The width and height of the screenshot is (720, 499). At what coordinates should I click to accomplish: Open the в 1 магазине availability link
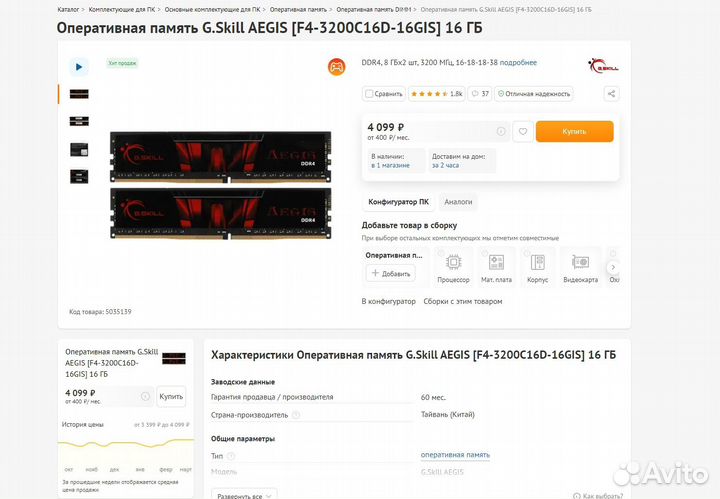coord(390,165)
